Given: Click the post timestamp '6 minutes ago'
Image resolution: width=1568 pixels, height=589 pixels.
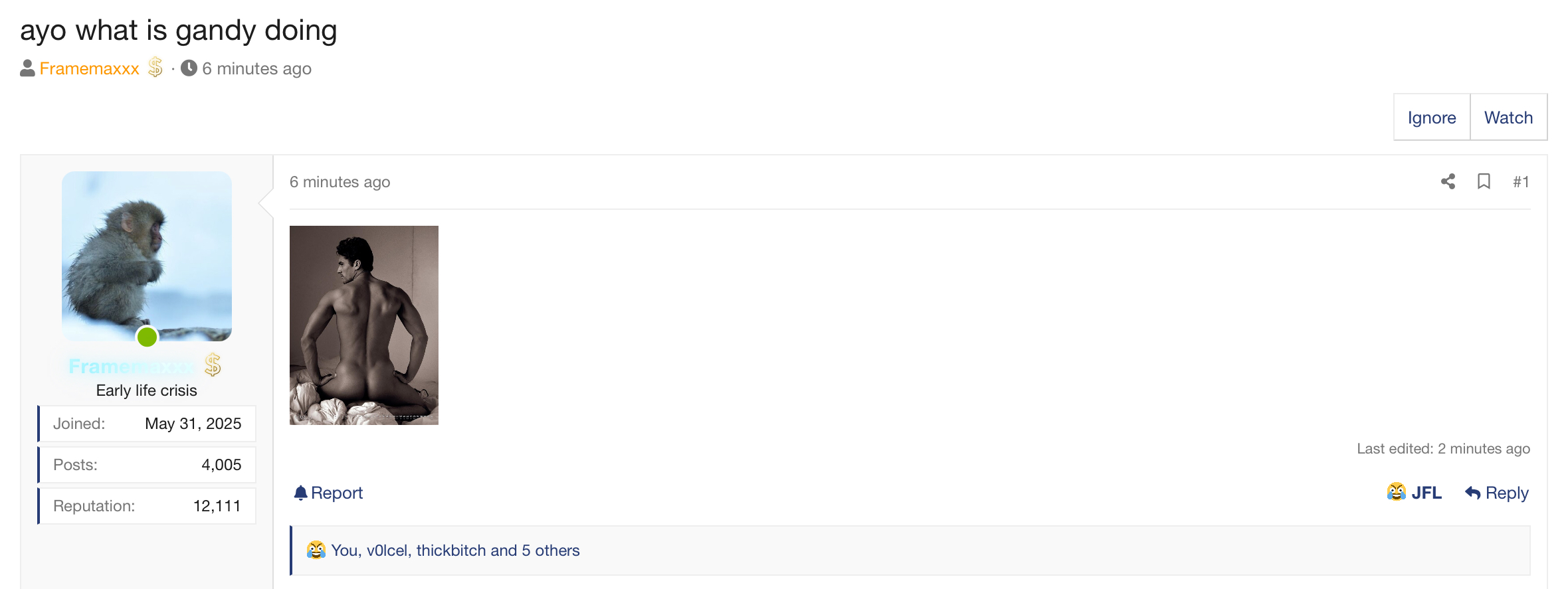Looking at the screenshot, I should [x=340, y=182].
